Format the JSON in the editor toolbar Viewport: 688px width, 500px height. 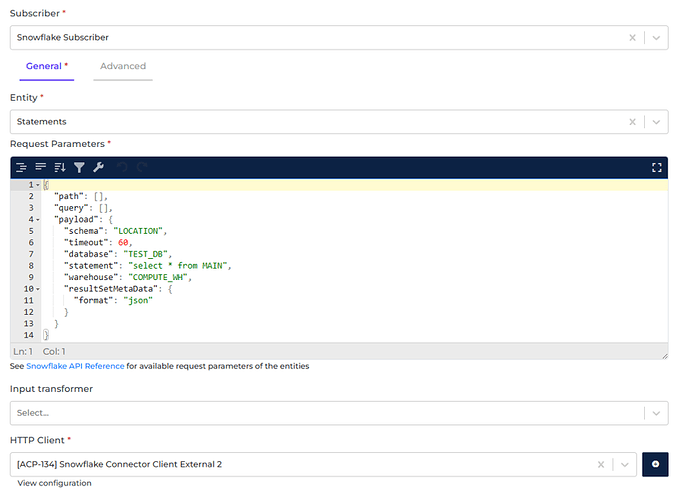click(x=21, y=167)
